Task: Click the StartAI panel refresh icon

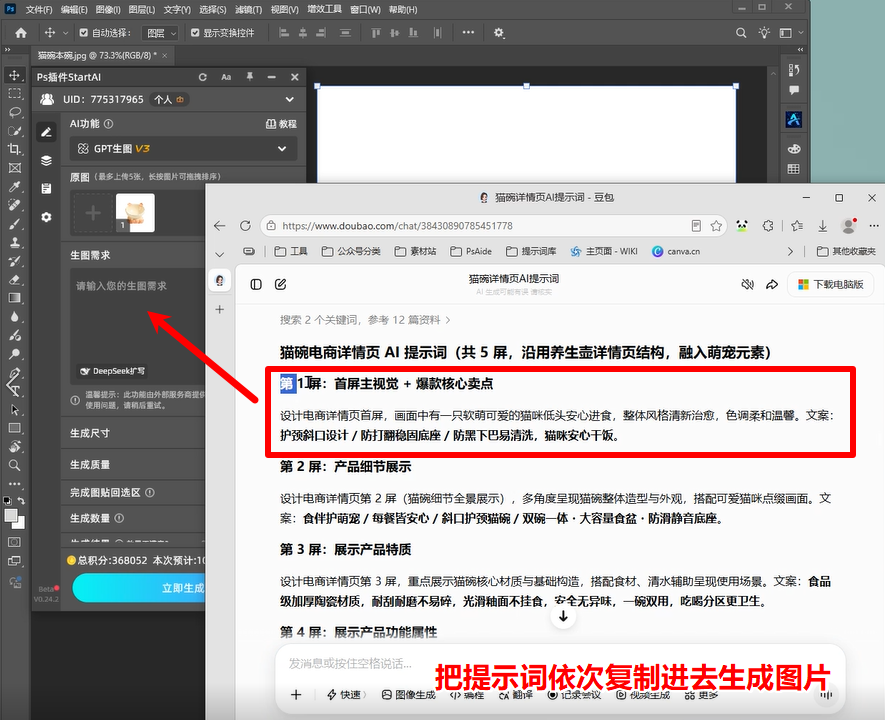Action: (x=203, y=77)
